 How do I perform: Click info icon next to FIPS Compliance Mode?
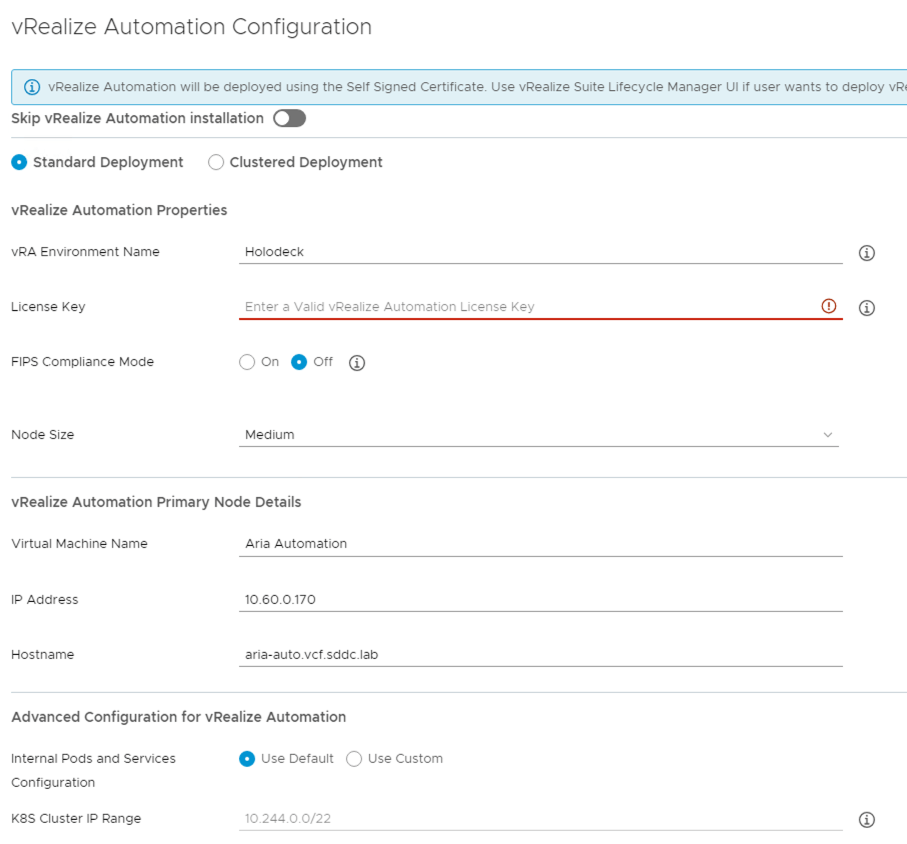pyautogui.click(x=357, y=363)
